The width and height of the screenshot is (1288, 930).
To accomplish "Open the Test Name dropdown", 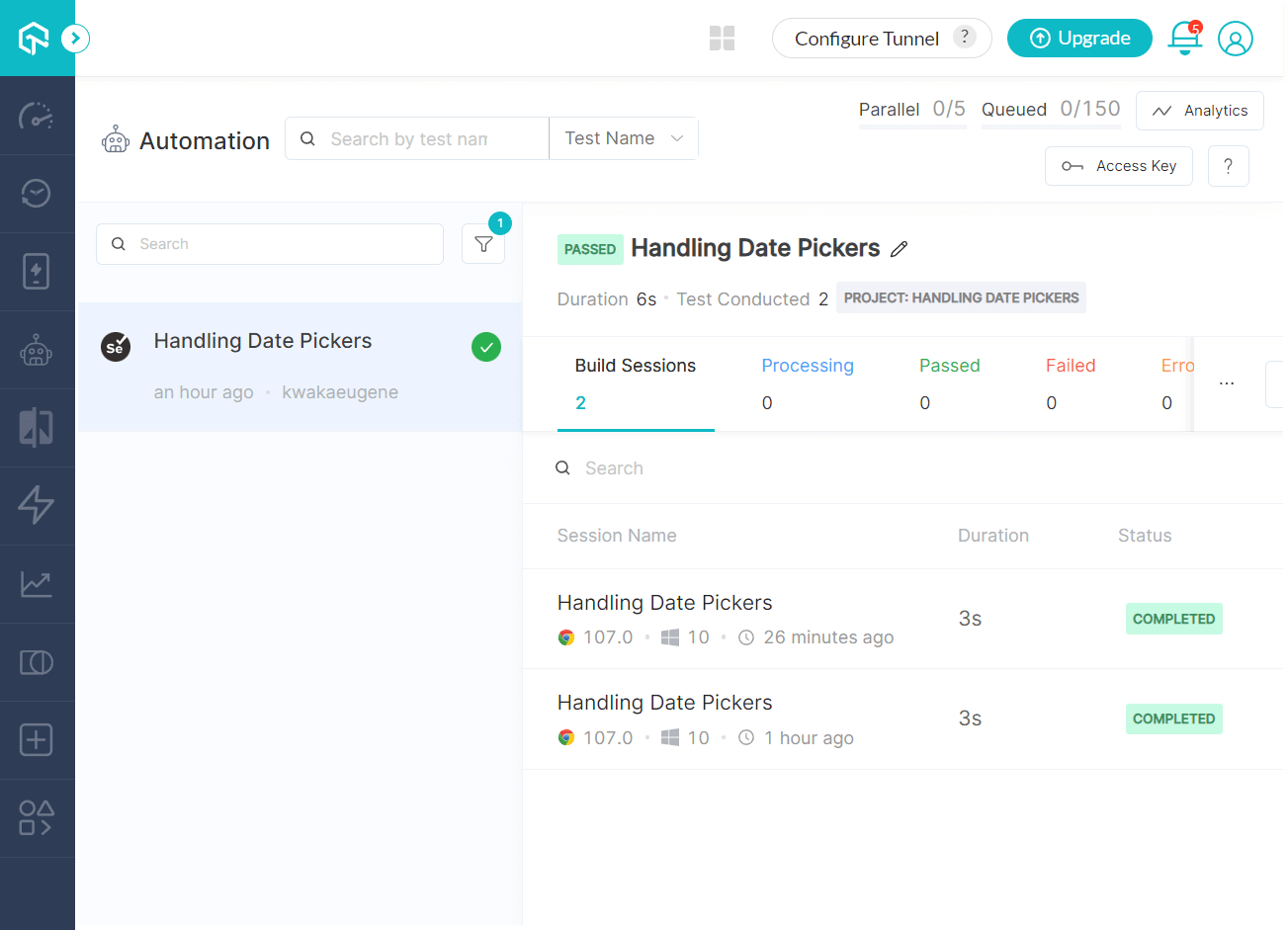I will click(623, 138).
